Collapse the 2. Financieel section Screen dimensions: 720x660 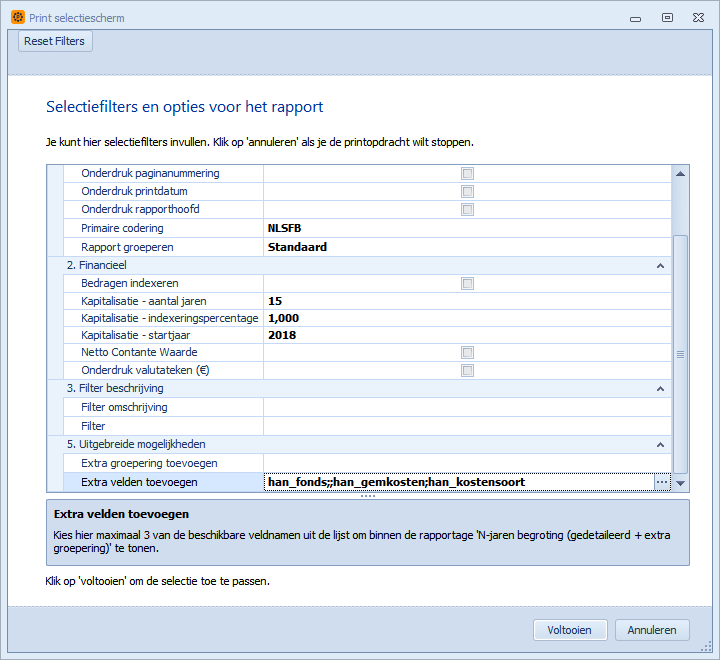point(660,265)
